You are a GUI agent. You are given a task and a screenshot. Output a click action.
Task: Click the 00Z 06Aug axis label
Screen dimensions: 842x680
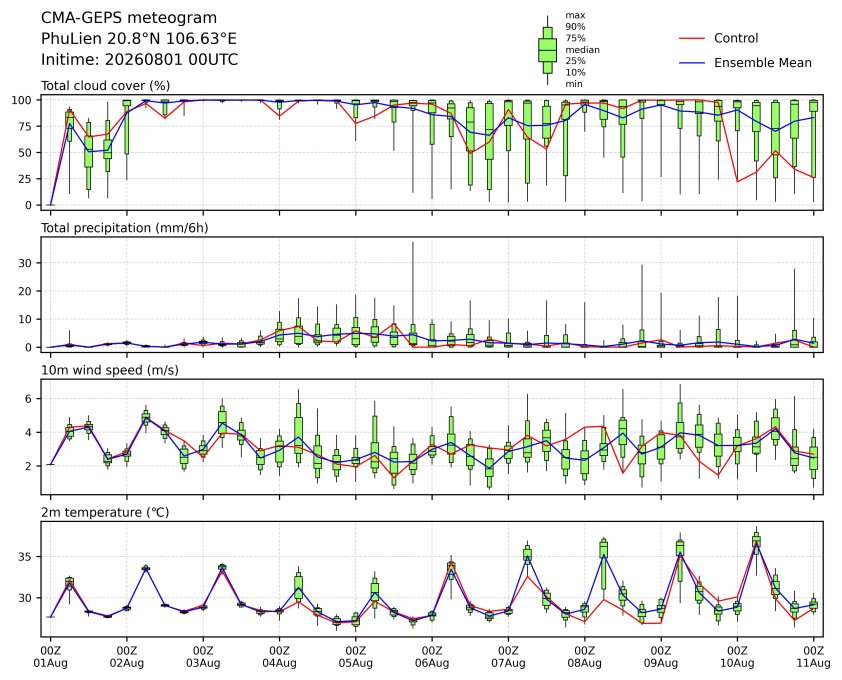[432, 657]
